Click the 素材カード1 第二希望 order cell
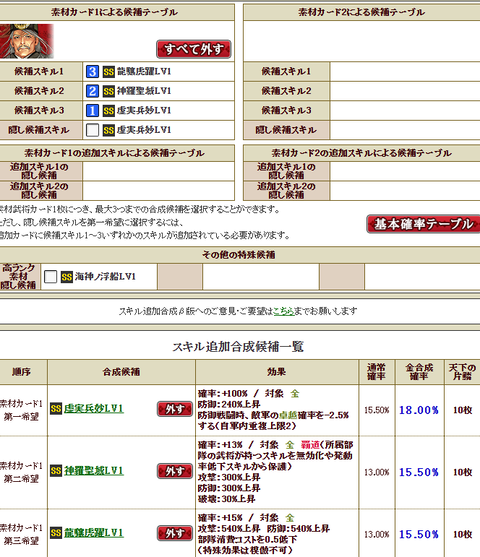The width and height of the screenshot is (480, 557). 22,472
